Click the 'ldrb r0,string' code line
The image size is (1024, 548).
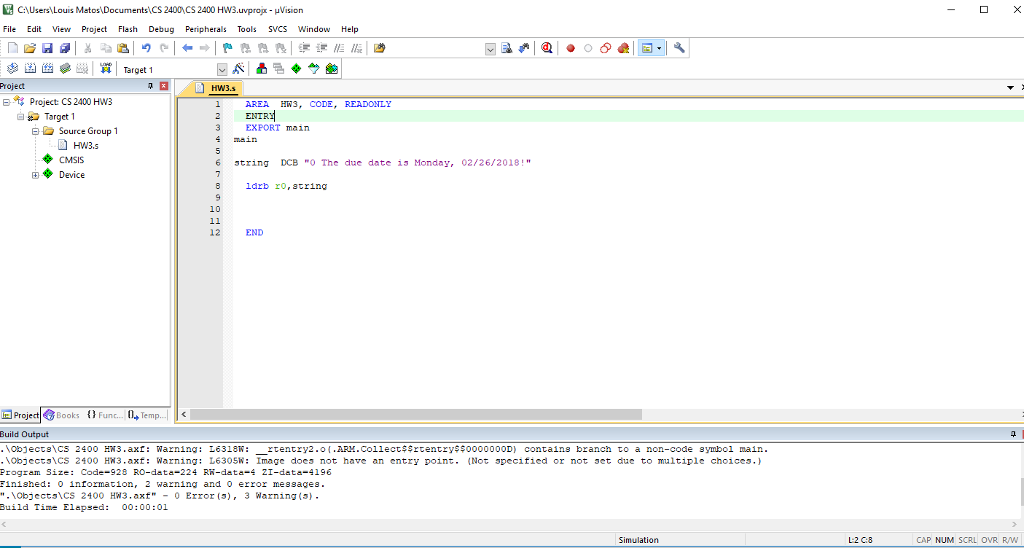286,186
